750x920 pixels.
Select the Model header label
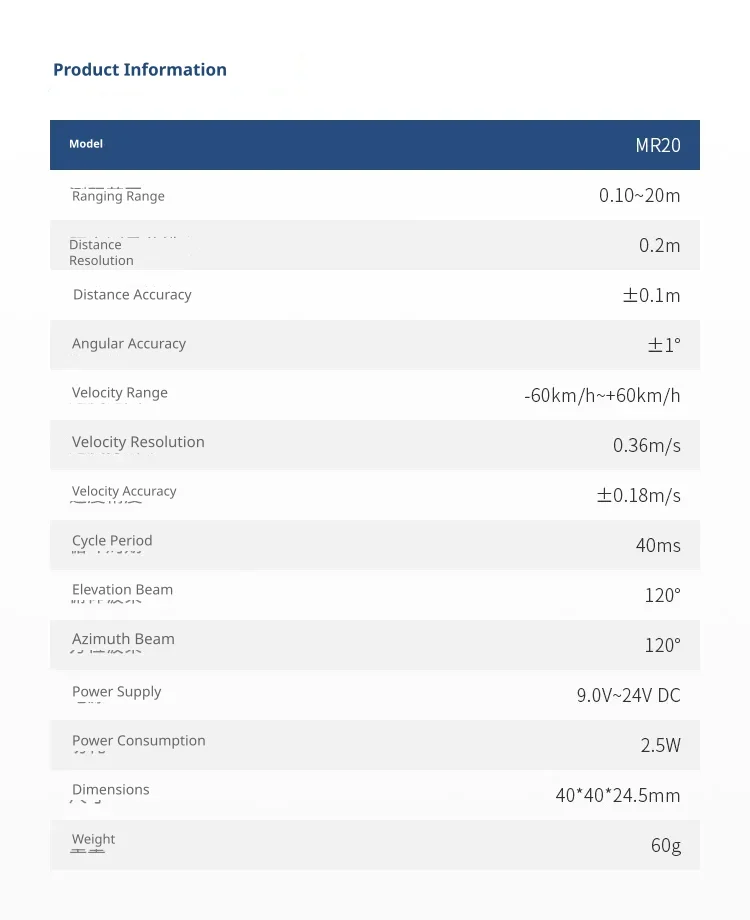tap(86, 144)
